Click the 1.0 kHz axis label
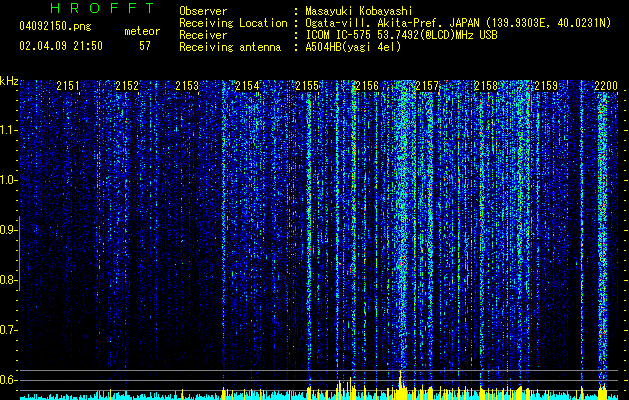 [x=8, y=180]
